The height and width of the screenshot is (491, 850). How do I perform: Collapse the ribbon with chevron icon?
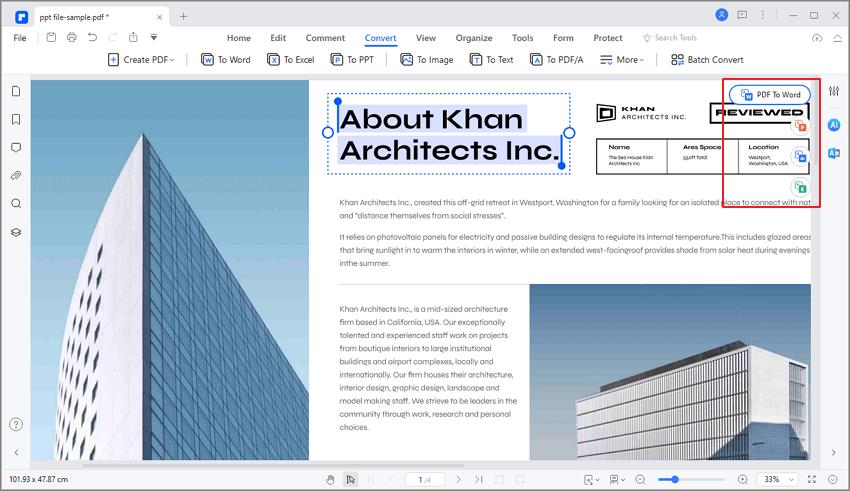point(838,38)
